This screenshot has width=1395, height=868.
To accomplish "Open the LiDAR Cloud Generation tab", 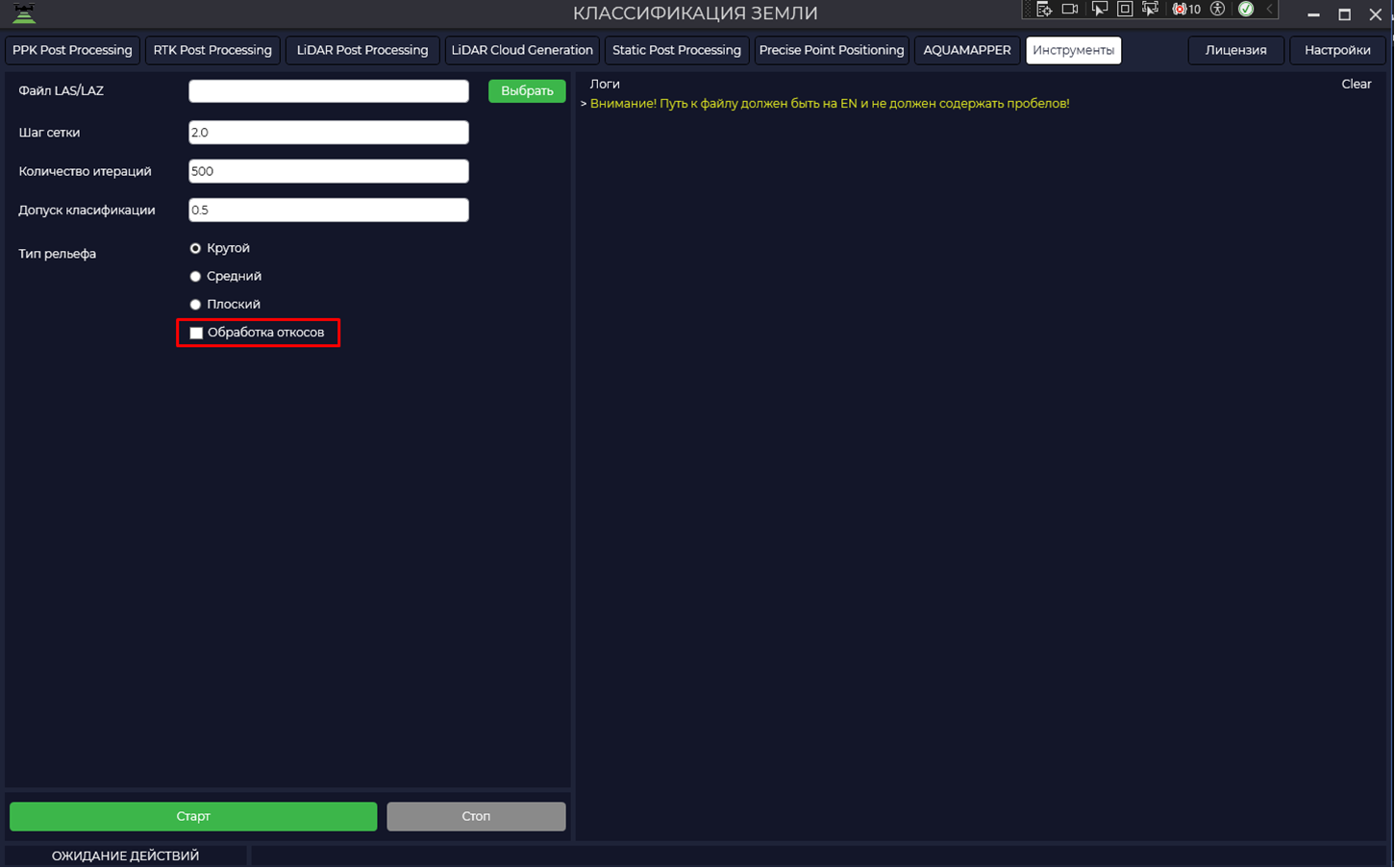I will pyautogui.click(x=522, y=50).
